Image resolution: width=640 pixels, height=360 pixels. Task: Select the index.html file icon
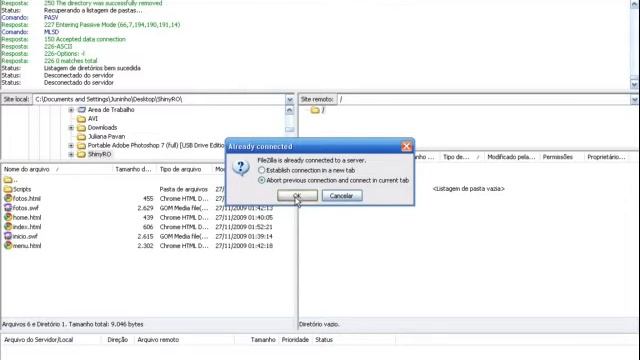tap(8, 227)
